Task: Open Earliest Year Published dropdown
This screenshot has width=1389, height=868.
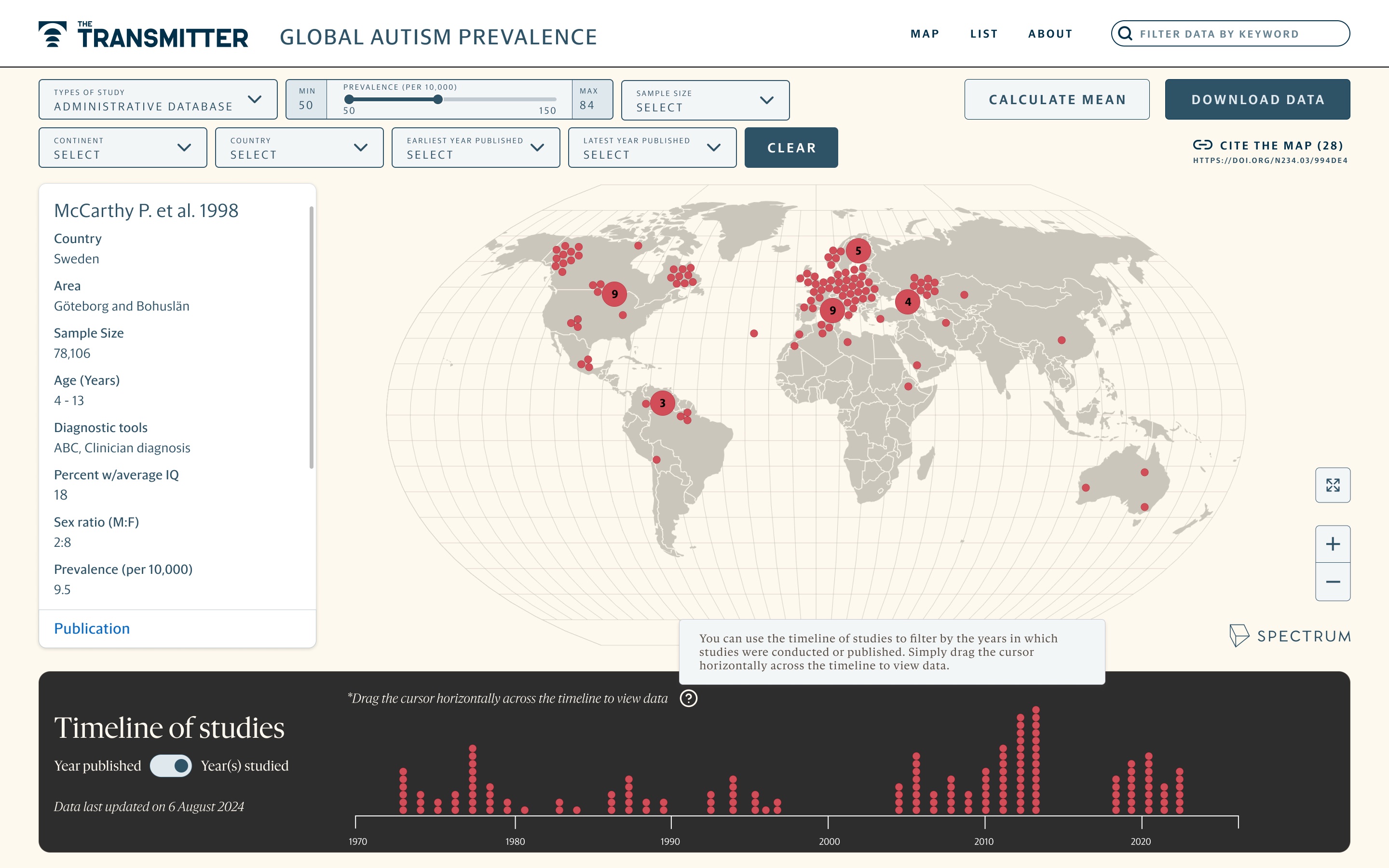Action: point(475,148)
